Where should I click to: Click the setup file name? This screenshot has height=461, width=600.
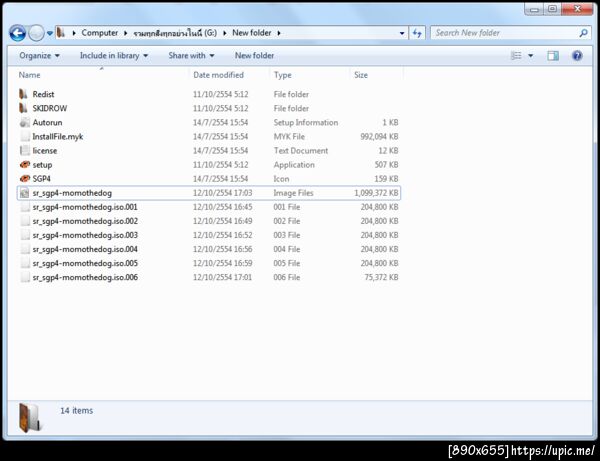point(42,165)
